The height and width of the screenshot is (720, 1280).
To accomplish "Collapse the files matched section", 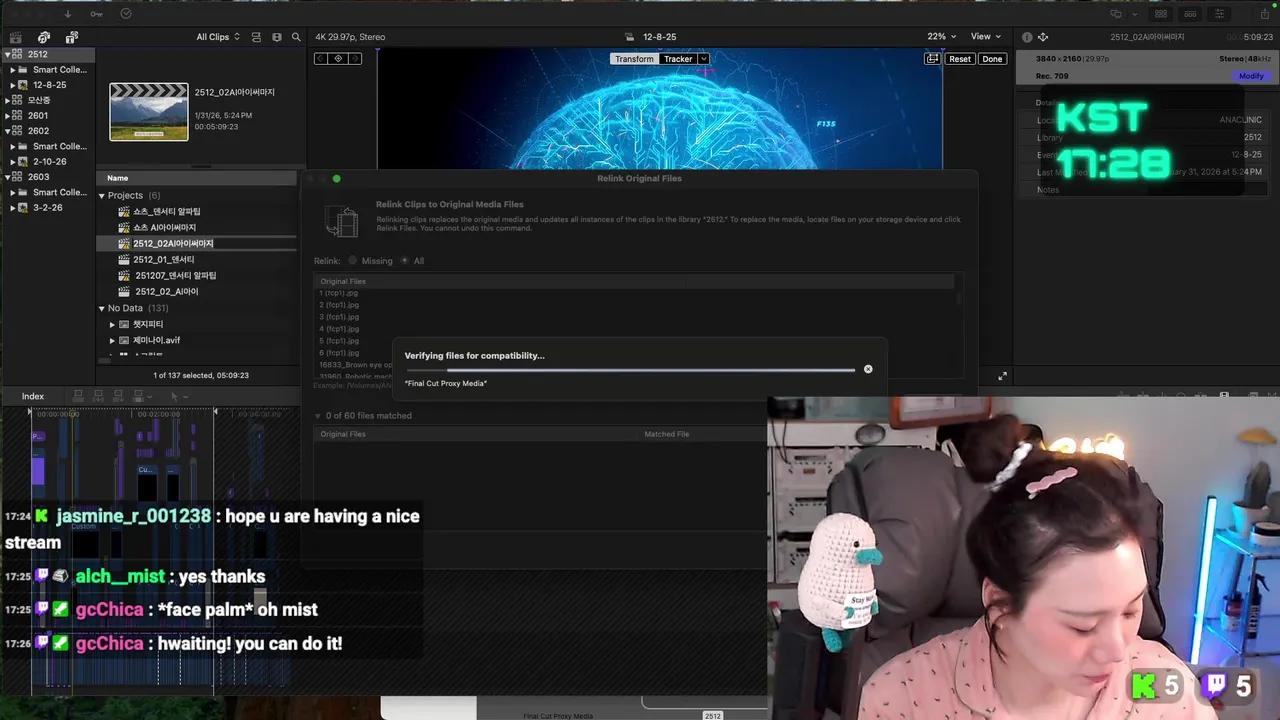I will tap(318, 416).
